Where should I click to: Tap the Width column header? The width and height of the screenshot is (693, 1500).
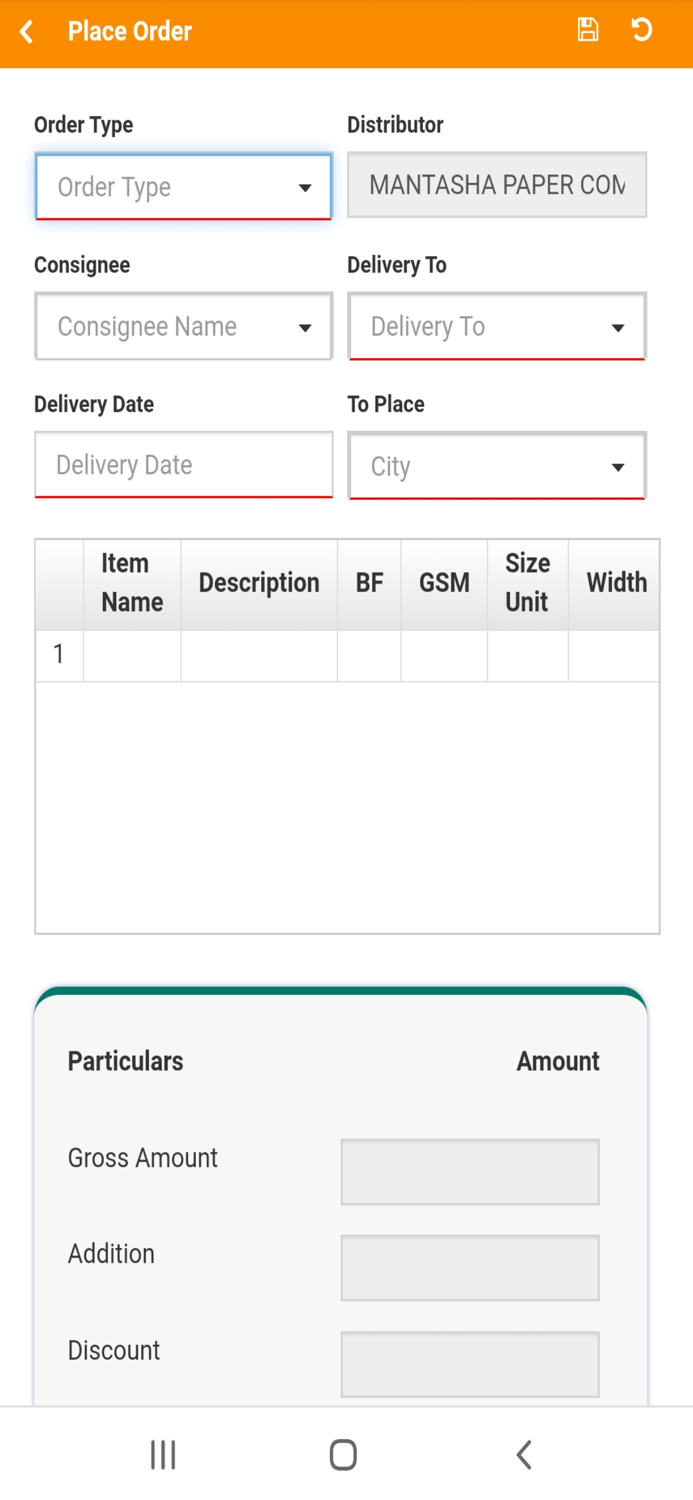(615, 583)
